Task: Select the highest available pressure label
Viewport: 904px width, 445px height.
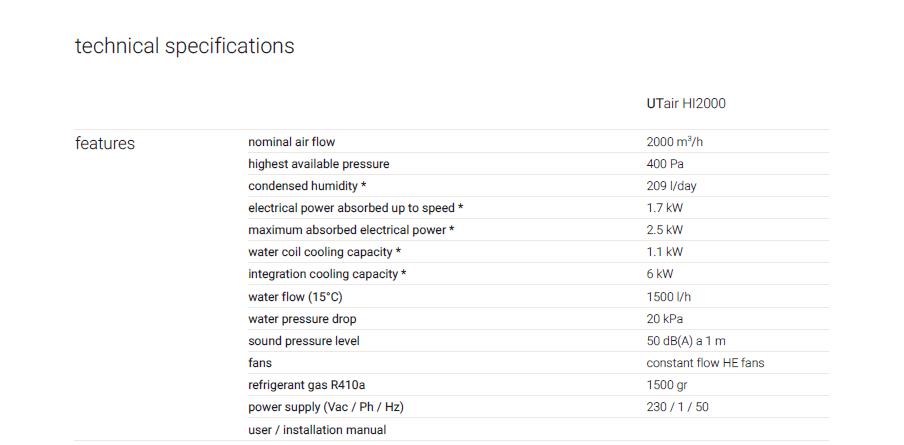Action: tap(319, 164)
